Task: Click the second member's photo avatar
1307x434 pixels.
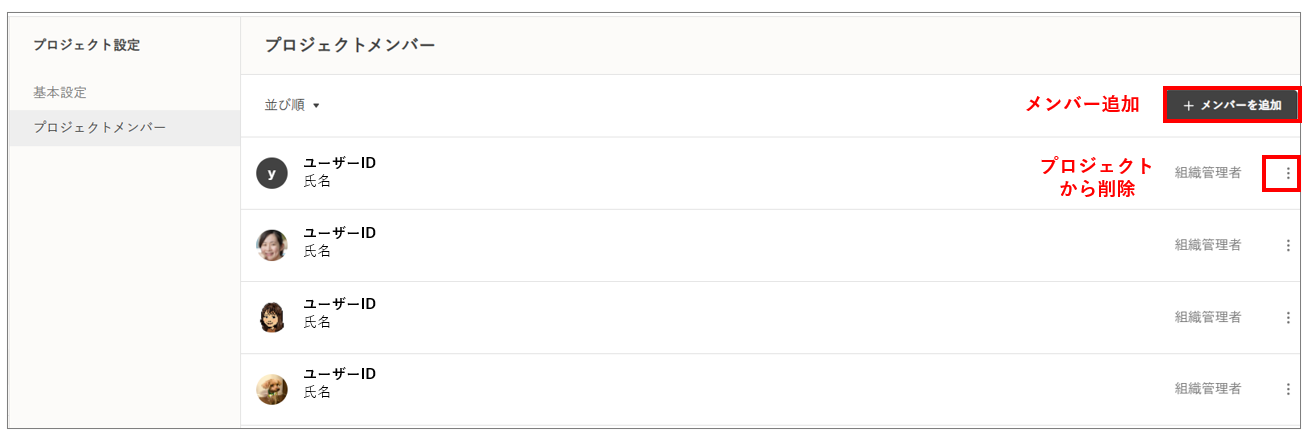Action: click(x=272, y=245)
